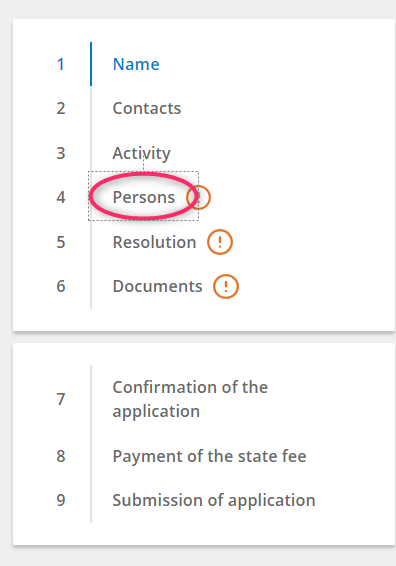Screen dimensions: 396x566
Task: Open Submission of application step
Action: pos(214,501)
